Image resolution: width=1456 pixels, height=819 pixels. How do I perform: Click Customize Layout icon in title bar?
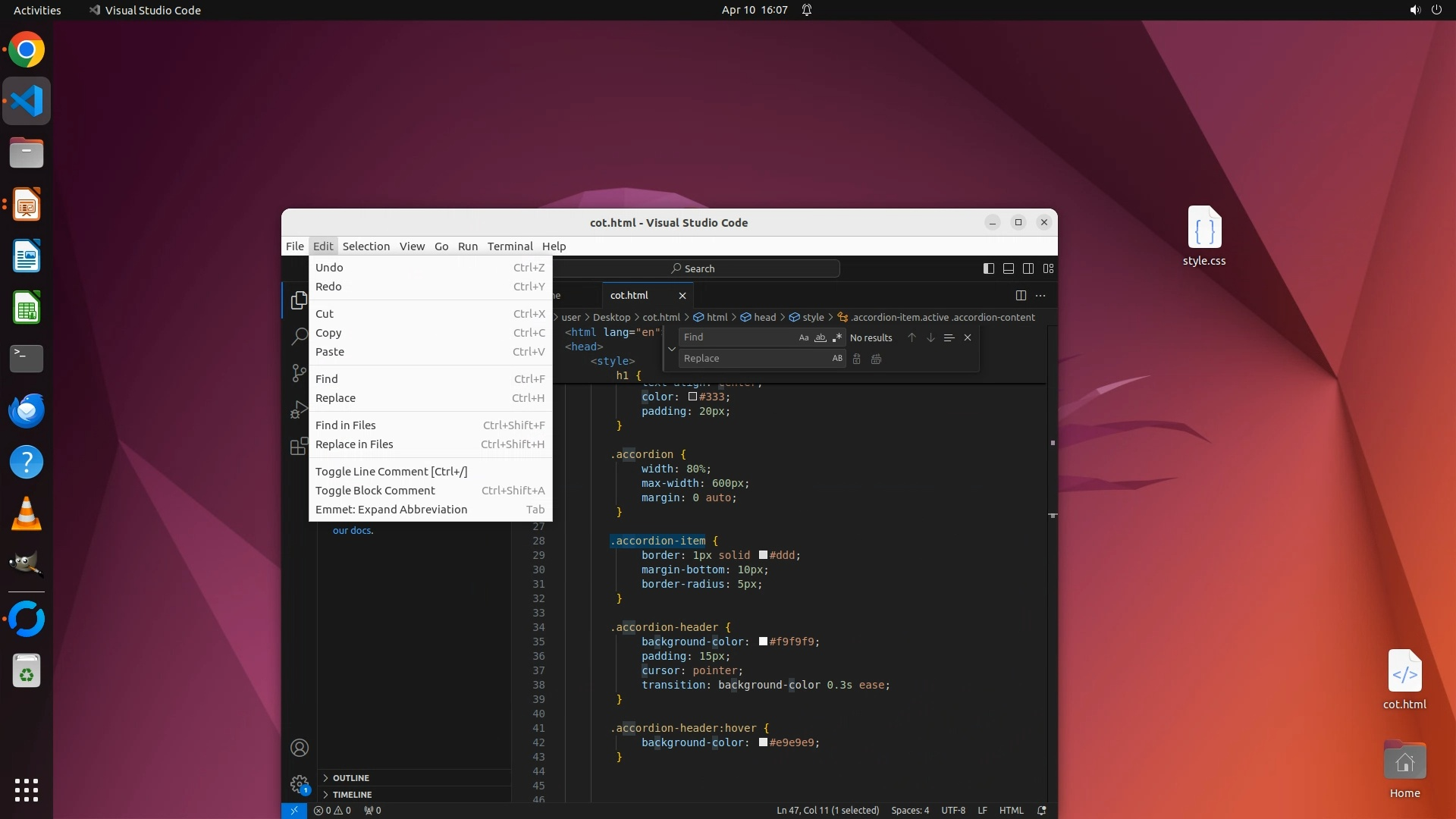pos(1049,268)
